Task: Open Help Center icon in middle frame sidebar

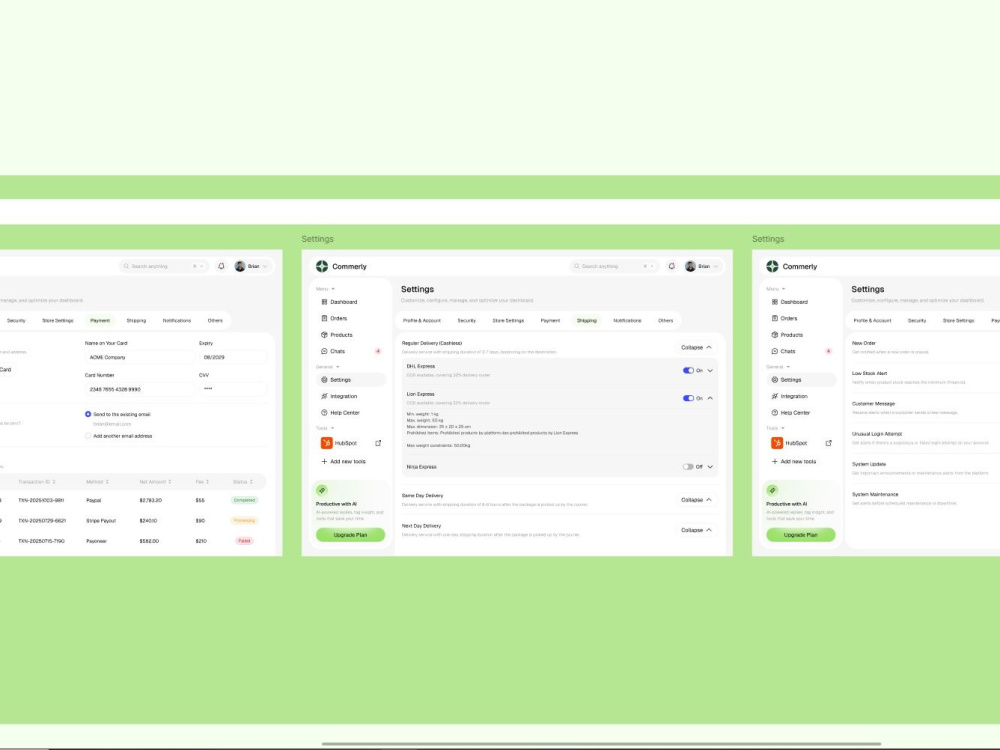Action: coord(324,413)
